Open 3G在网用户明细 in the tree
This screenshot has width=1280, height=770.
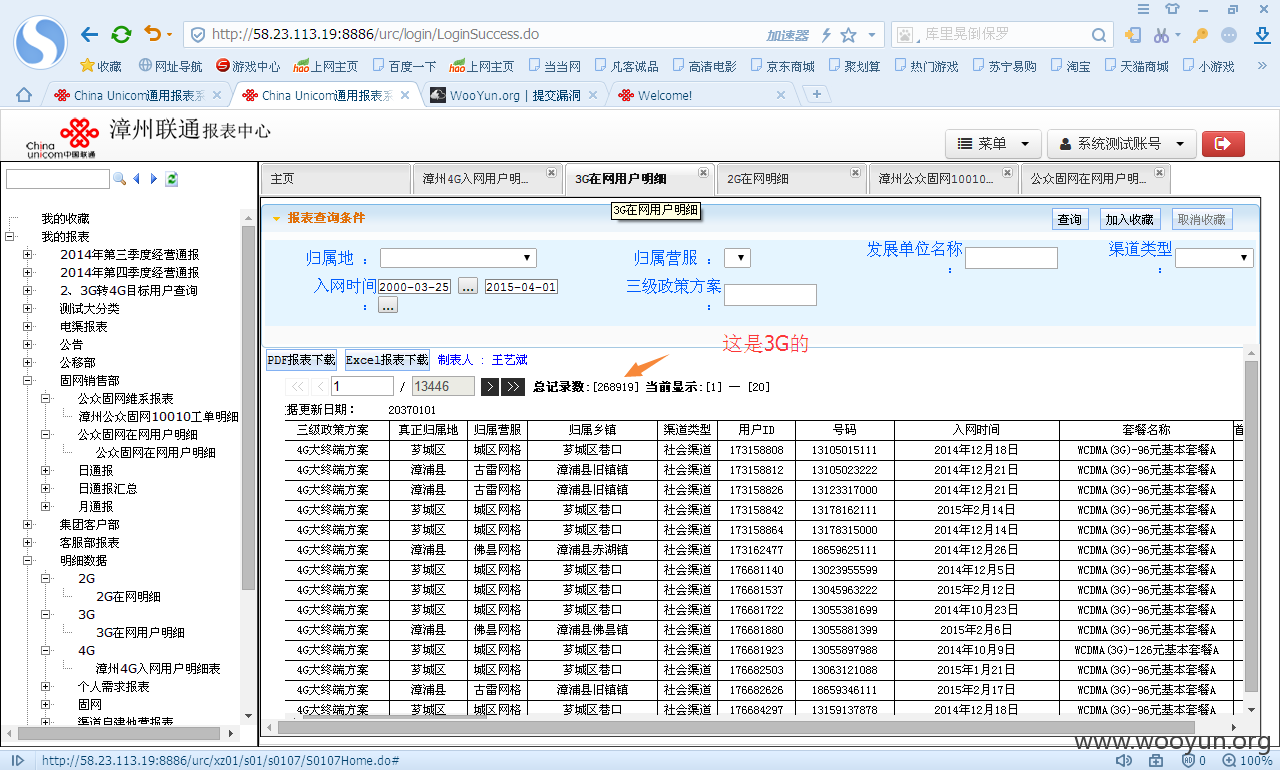pyautogui.click(x=140, y=633)
